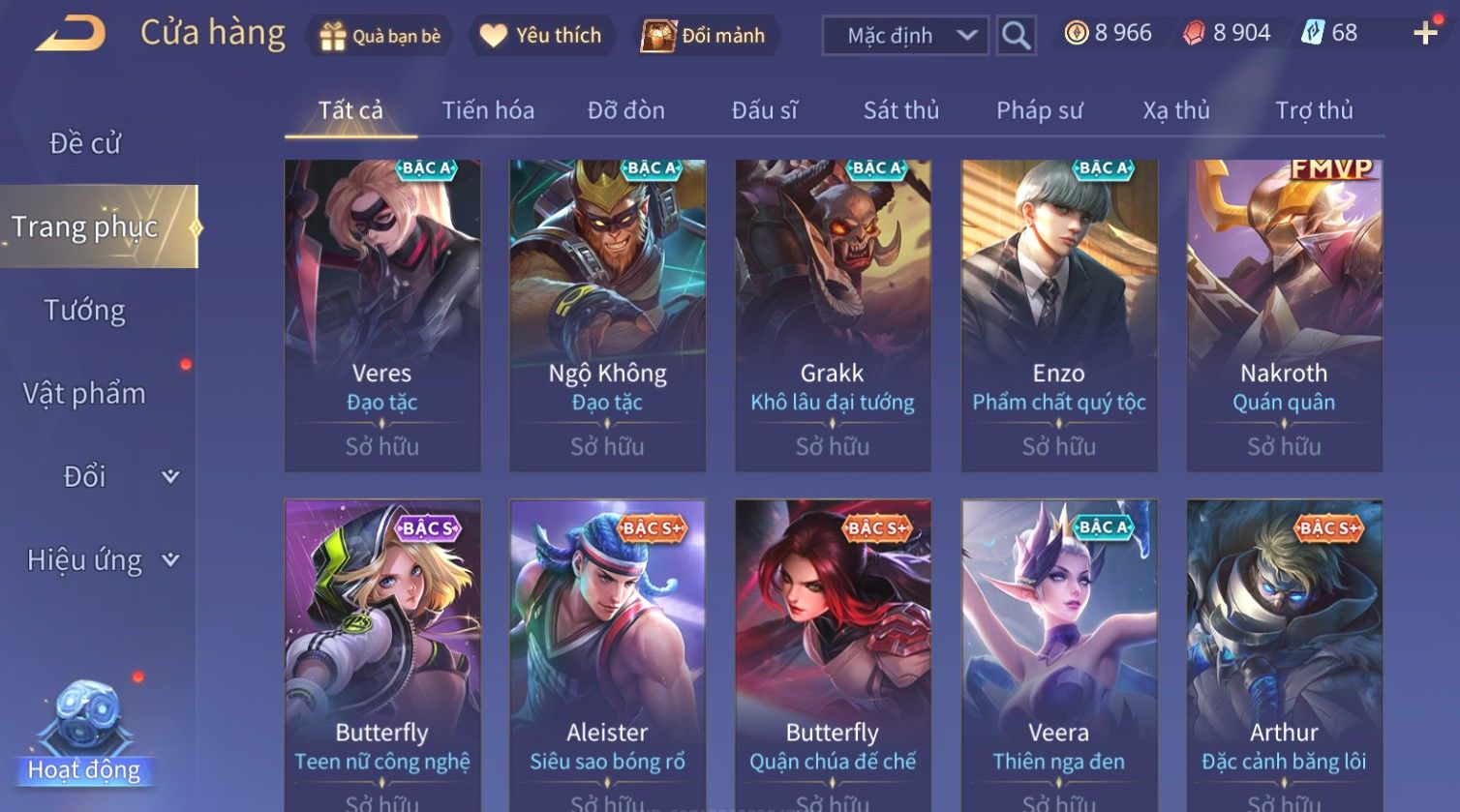Open the Mặc định sort dropdown
The image size is (1460, 812).
coord(905,36)
